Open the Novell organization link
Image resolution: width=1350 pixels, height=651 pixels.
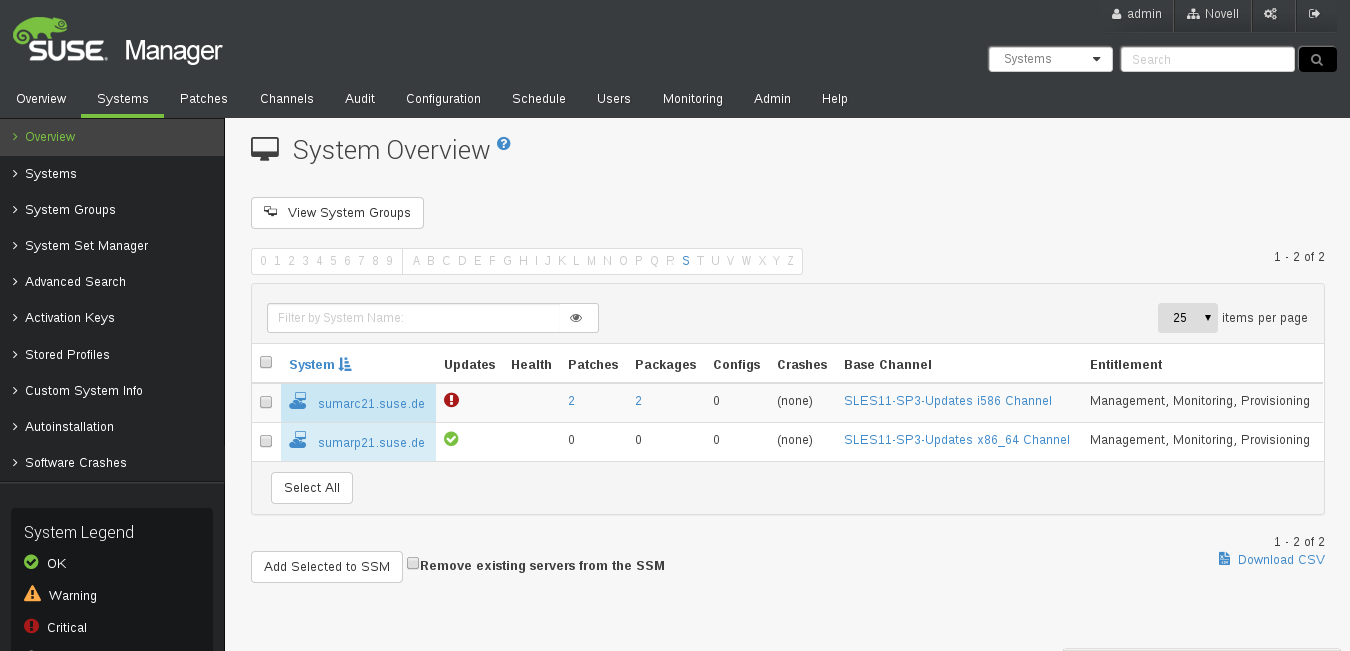point(1213,14)
